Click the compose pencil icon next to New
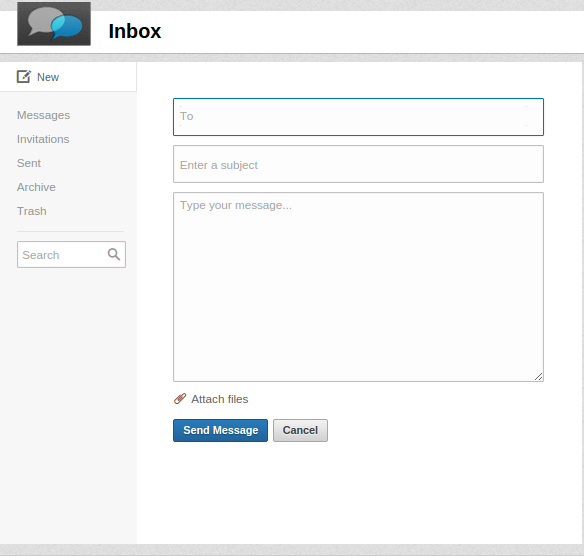Screen dimensions: 584x556 (x=24, y=77)
